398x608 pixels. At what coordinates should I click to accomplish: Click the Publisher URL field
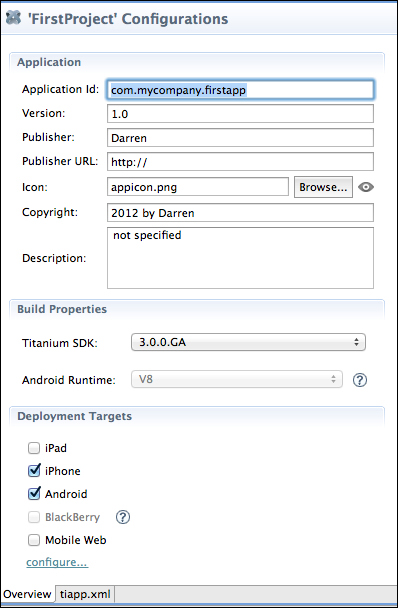tap(240, 162)
